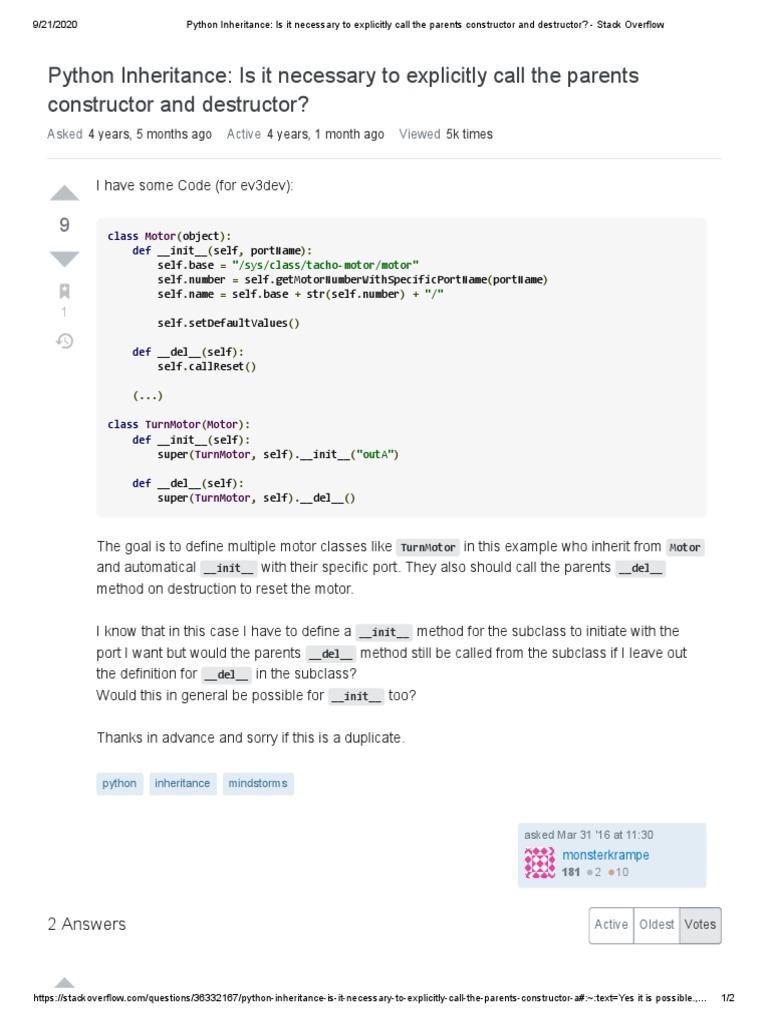
Task: Visit monsterkrampe's user profile link
Action: [x=605, y=855]
